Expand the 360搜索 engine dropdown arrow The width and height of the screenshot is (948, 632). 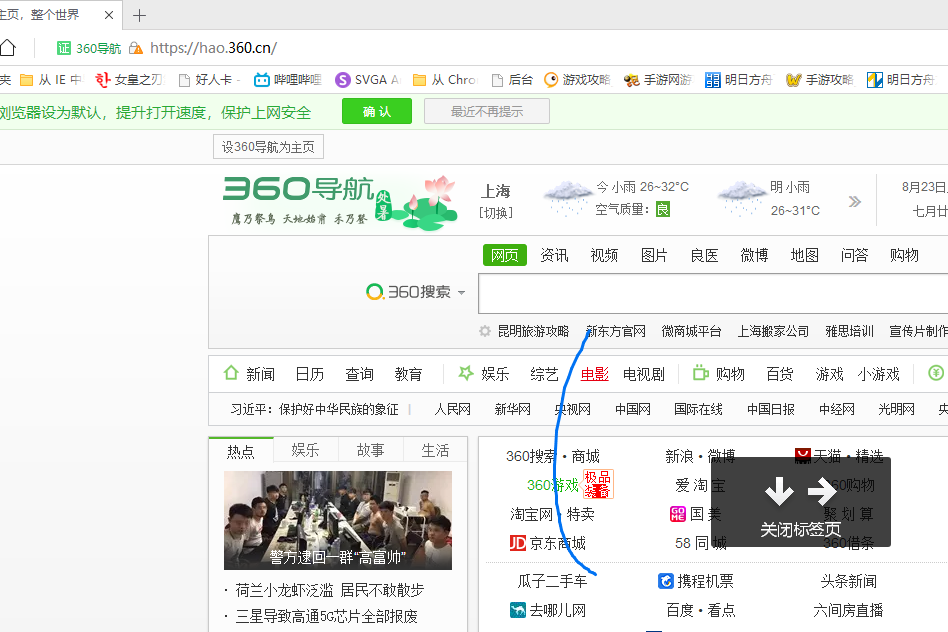[x=460, y=292]
